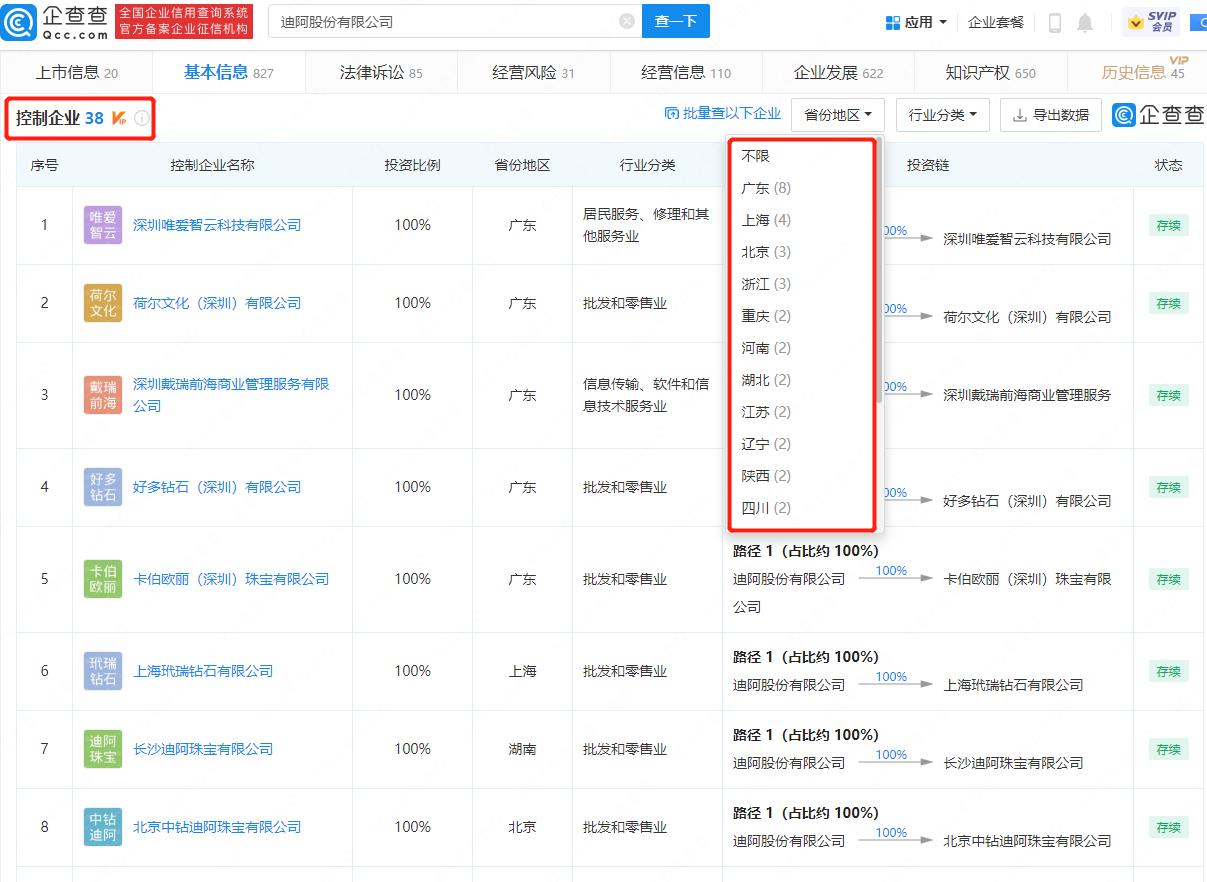Switch to the 法律诉讼 tab

[381, 72]
